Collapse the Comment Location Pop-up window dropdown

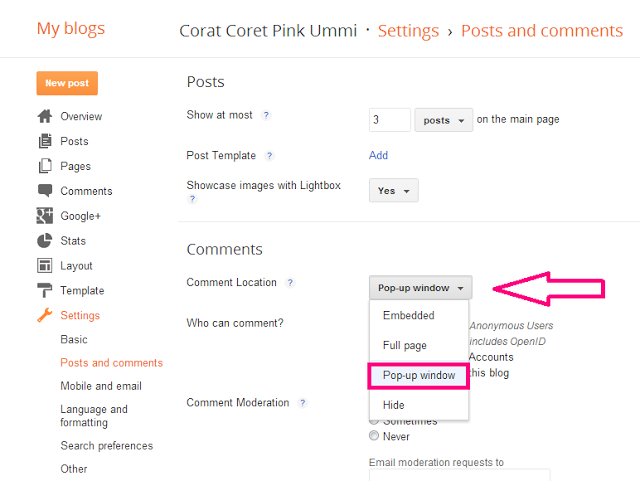[420, 288]
